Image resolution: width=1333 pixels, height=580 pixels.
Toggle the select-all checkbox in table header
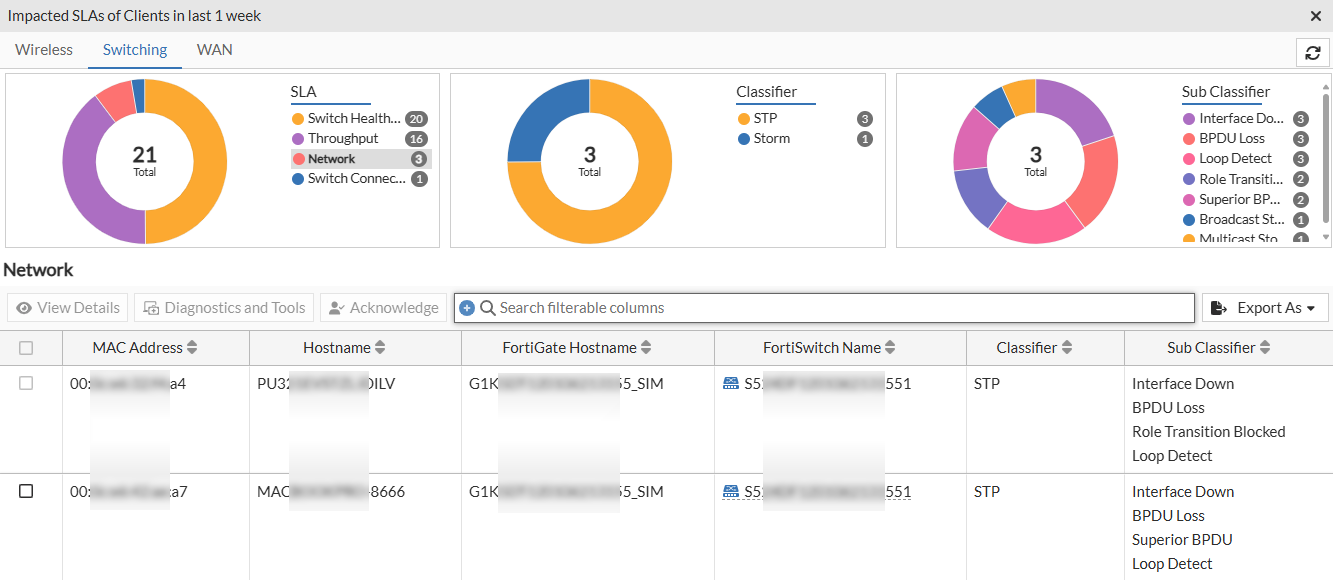point(26,348)
